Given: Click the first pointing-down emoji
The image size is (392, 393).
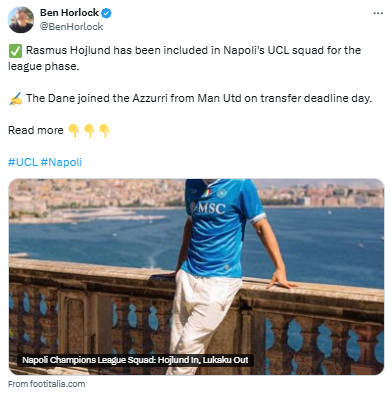Looking at the screenshot, I should coord(74,131).
